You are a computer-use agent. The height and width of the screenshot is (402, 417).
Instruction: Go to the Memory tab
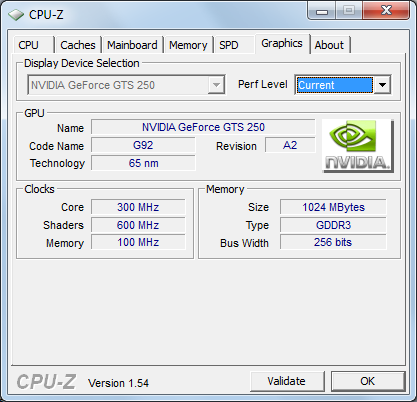point(188,45)
